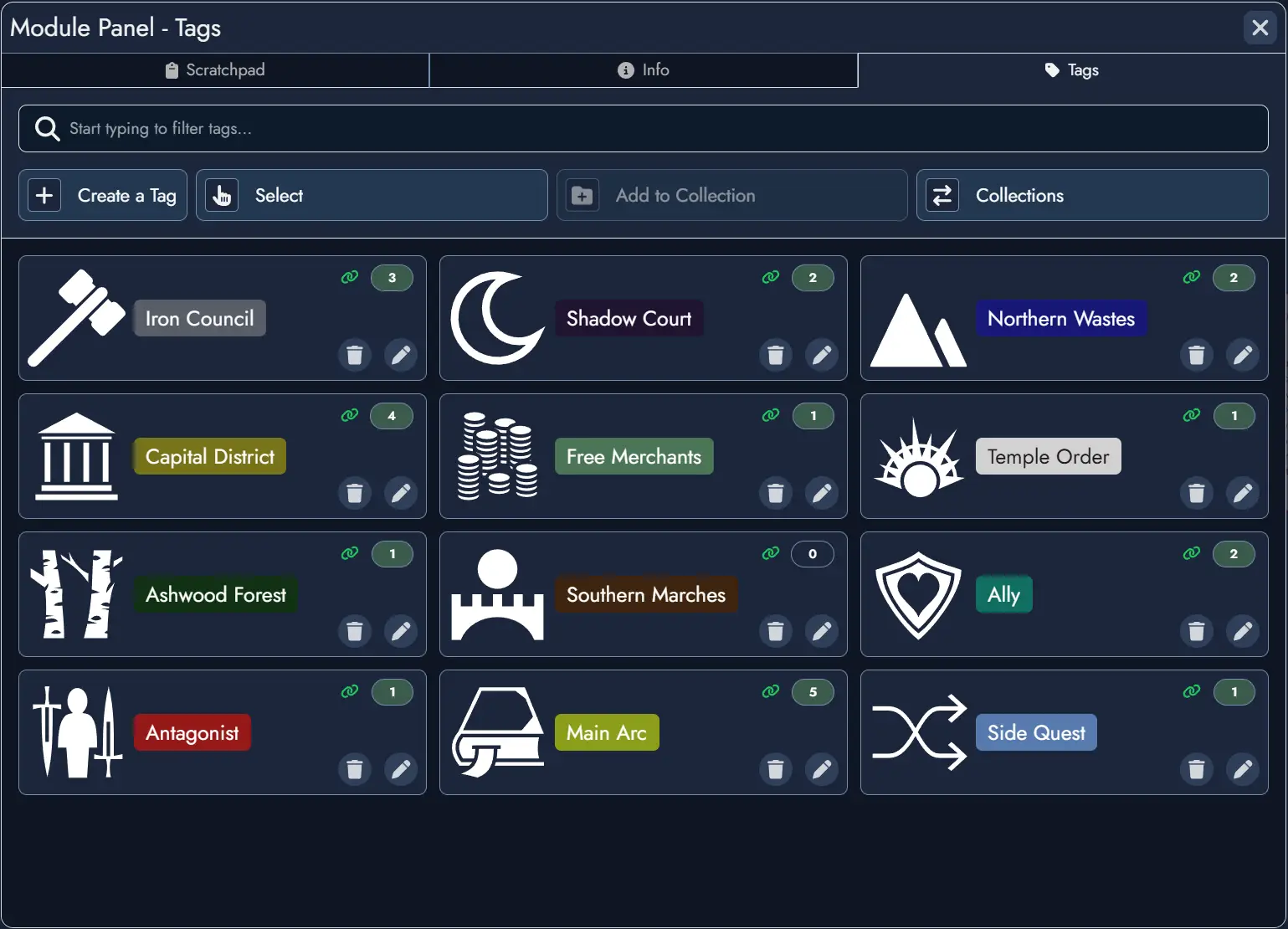Image resolution: width=1288 pixels, height=929 pixels.
Task: Click the coin stacks Free Merchants icon
Action: pos(497,456)
